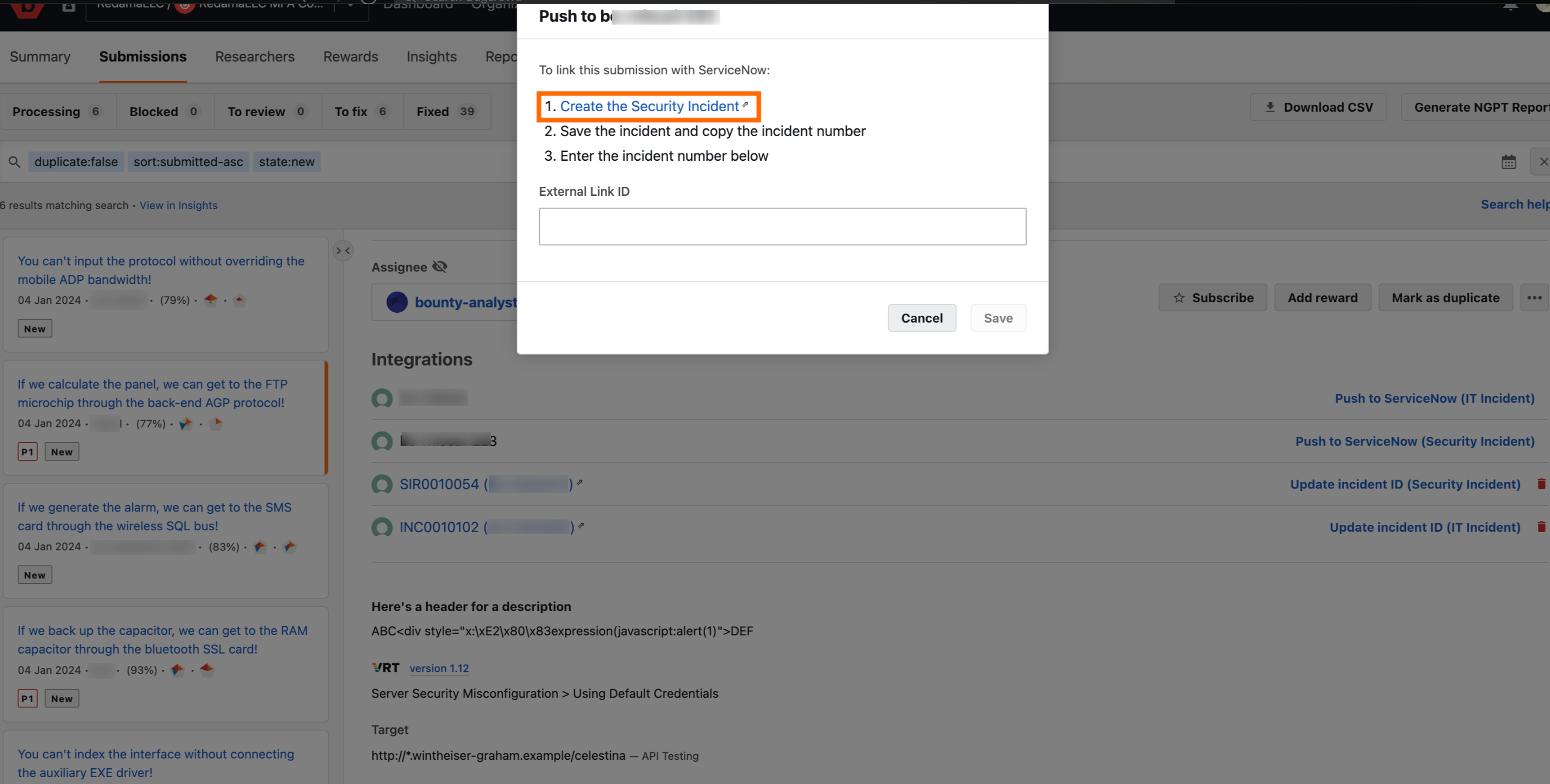Switch to the Submissions tab
Viewport: 1550px width, 784px height.
pyautogui.click(x=143, y=57)
